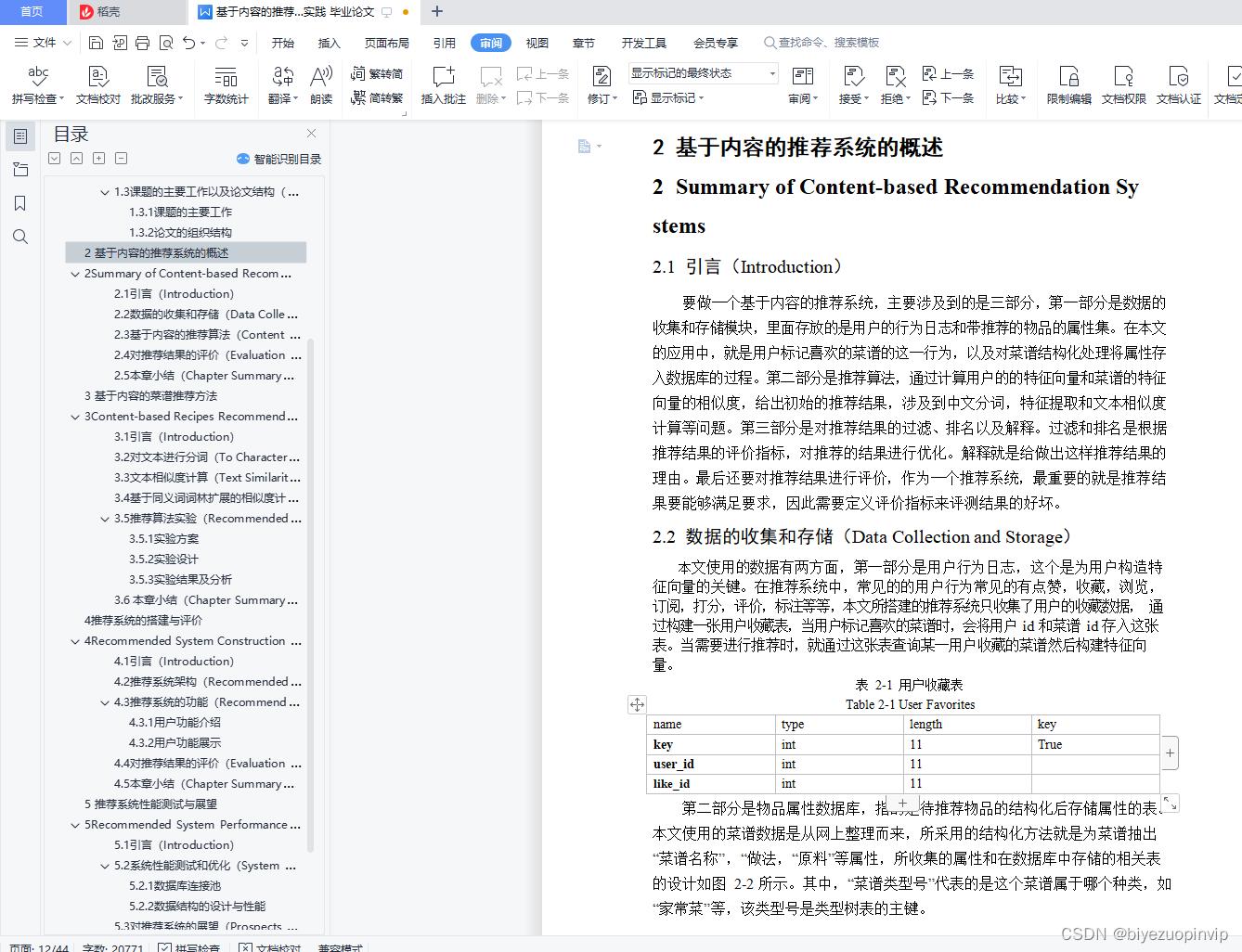Click the 拒绝 reject change icon
1242x952 pixels.
[895, 76]
